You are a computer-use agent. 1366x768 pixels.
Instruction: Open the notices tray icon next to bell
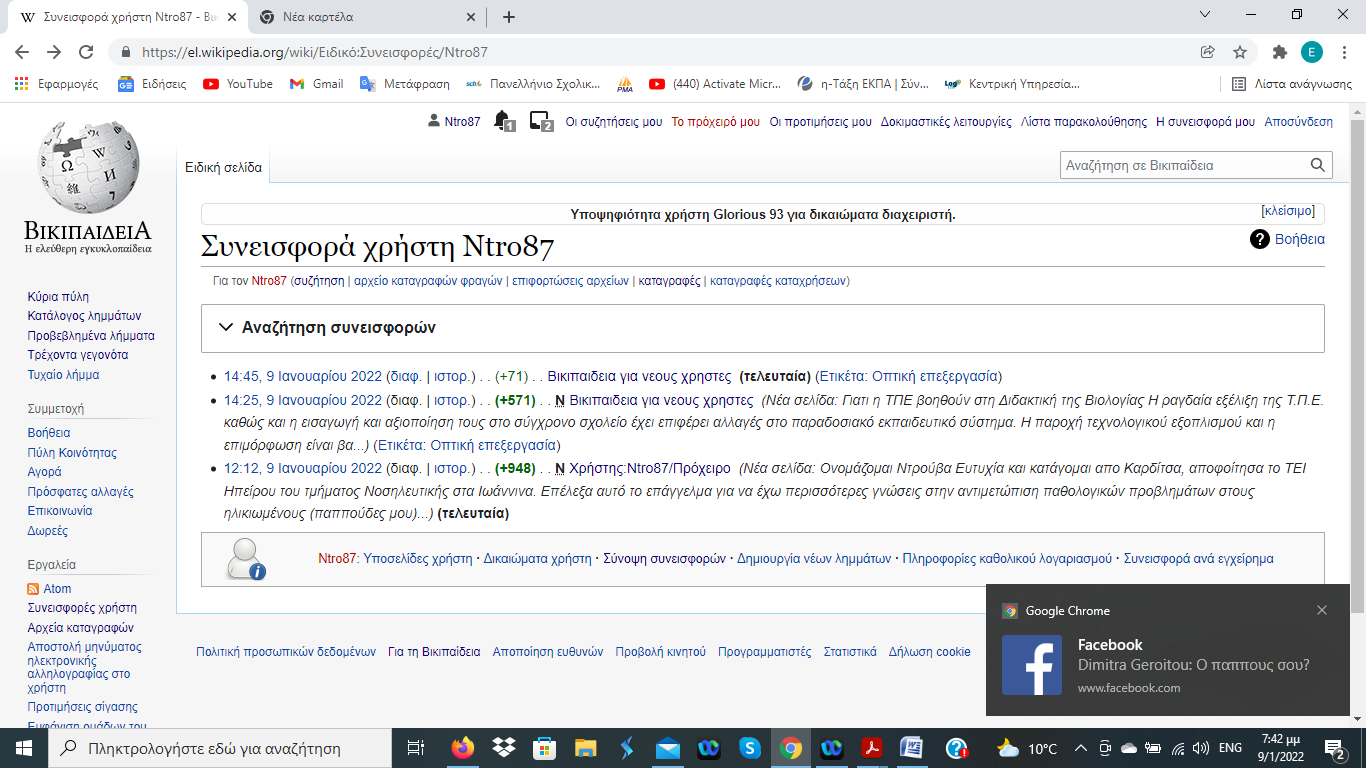pyautogui.click(x=540, y=121)
